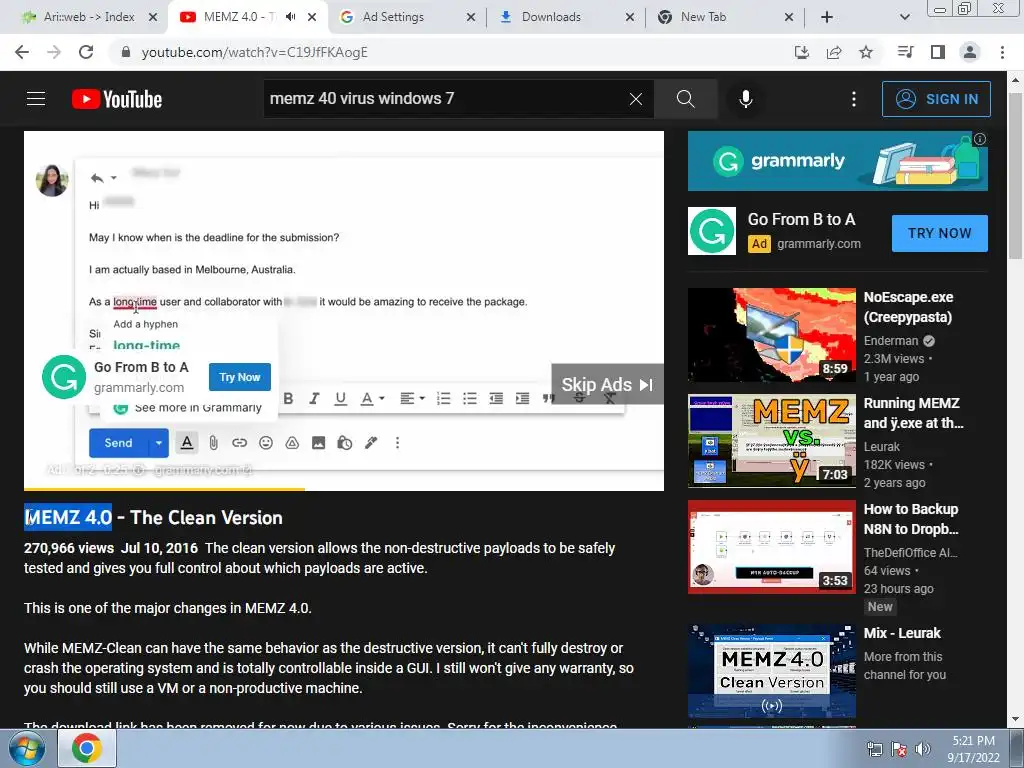
Task: Click the TRY NOW sidebar button
Action: coord(939,233)
